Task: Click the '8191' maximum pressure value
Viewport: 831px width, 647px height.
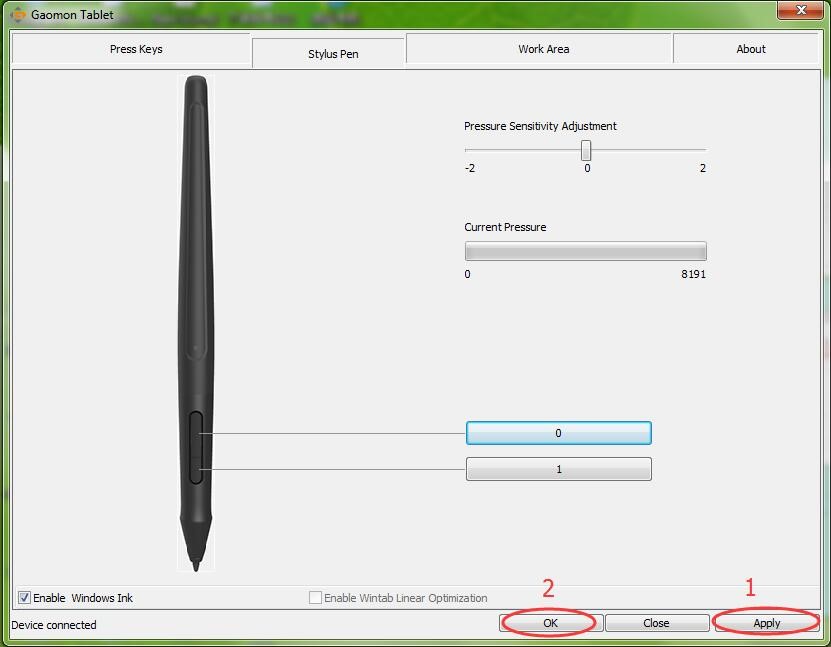Action: tap(693, 274)
